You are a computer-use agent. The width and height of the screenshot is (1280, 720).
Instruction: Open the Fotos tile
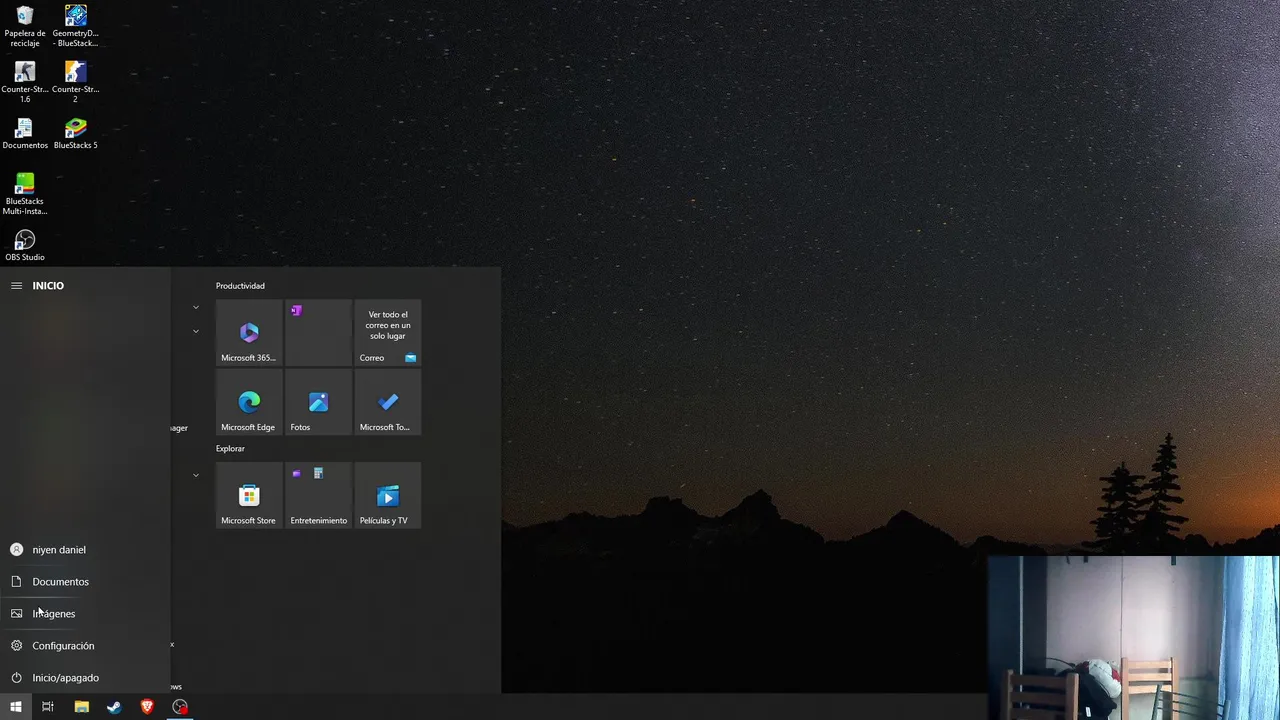tap(318, 402)
